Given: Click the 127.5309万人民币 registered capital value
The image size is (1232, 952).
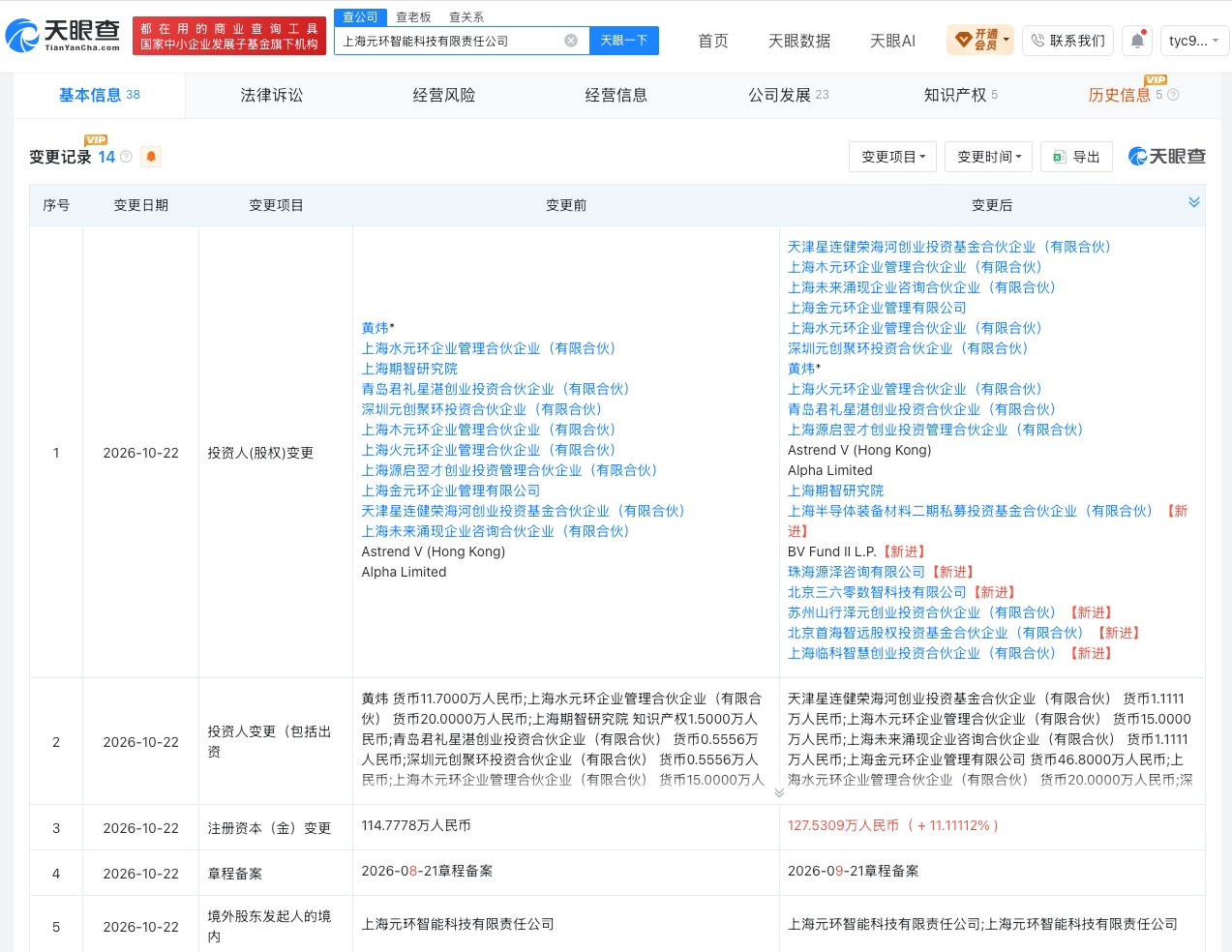Looking at the screenshot, I should coord(843,825).
